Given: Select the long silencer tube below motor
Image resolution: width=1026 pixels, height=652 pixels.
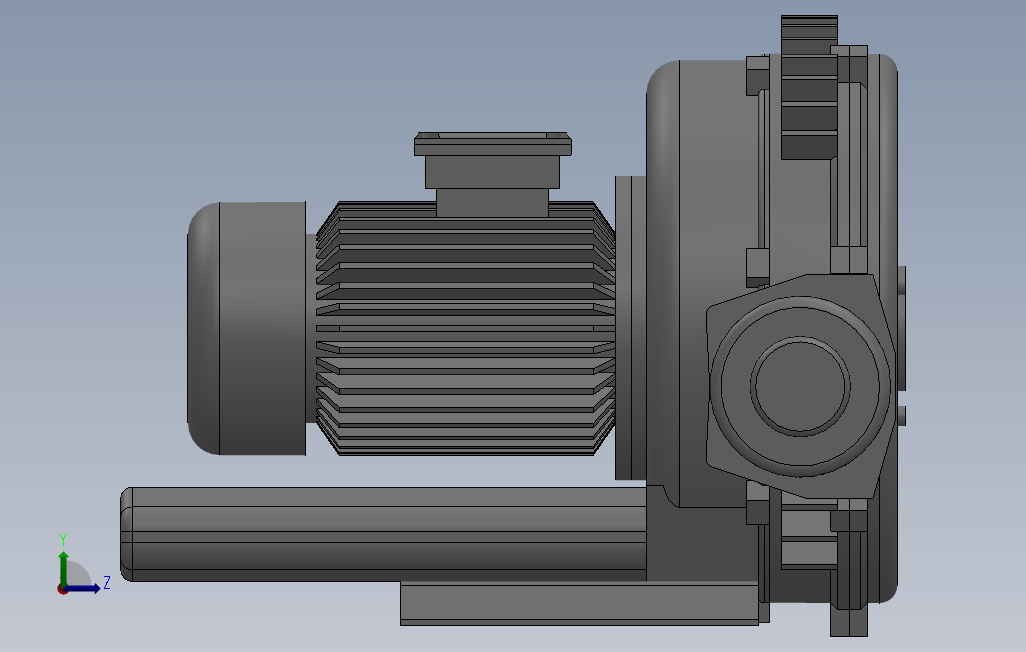Looking at the screenshot, I should [383, 534].
